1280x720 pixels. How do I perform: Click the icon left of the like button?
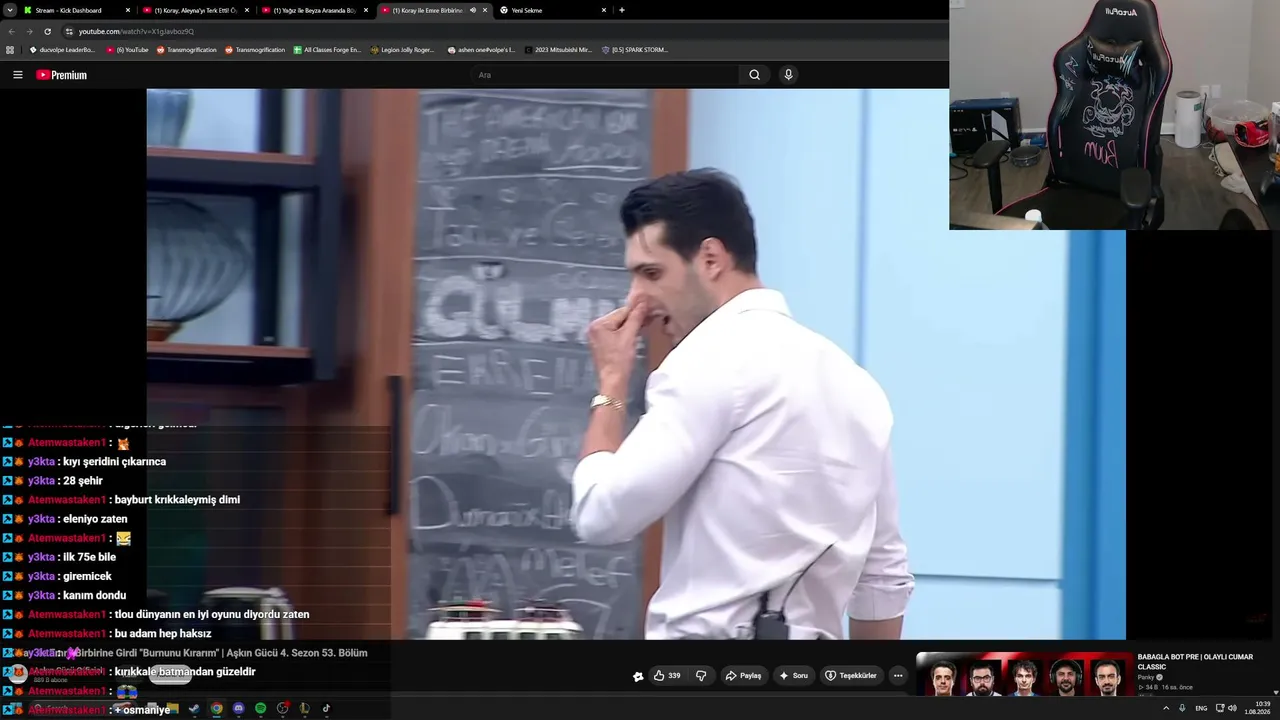638,676
